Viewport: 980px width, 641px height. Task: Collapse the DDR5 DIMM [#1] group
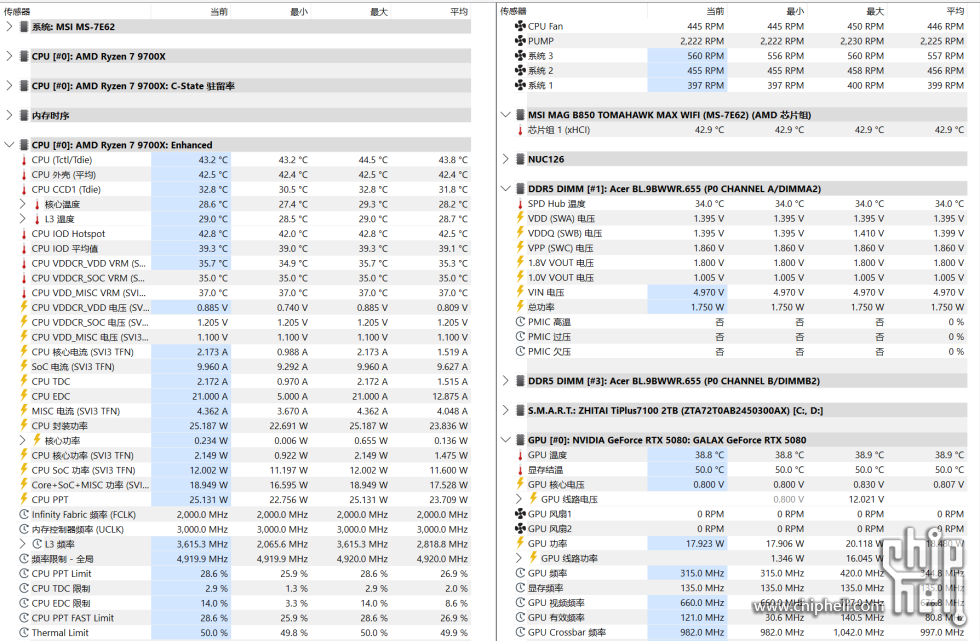click(506, 189)
